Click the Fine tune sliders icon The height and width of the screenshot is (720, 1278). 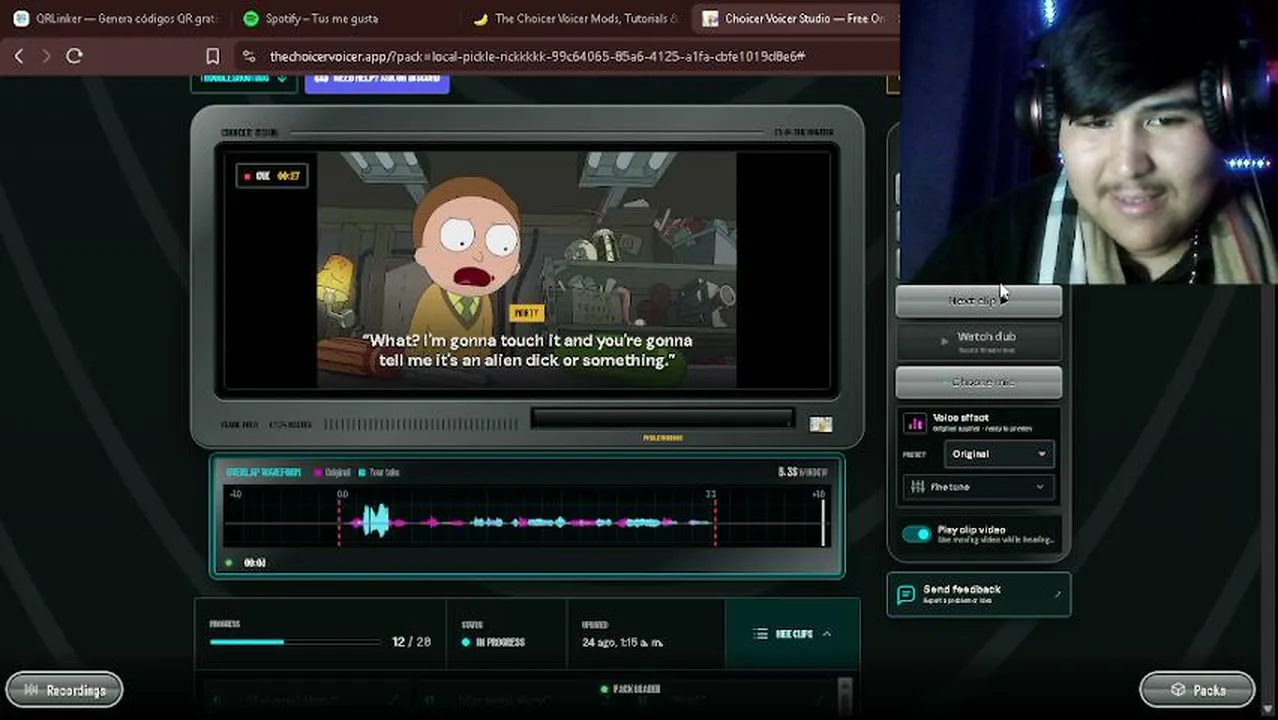pos(917,487)
